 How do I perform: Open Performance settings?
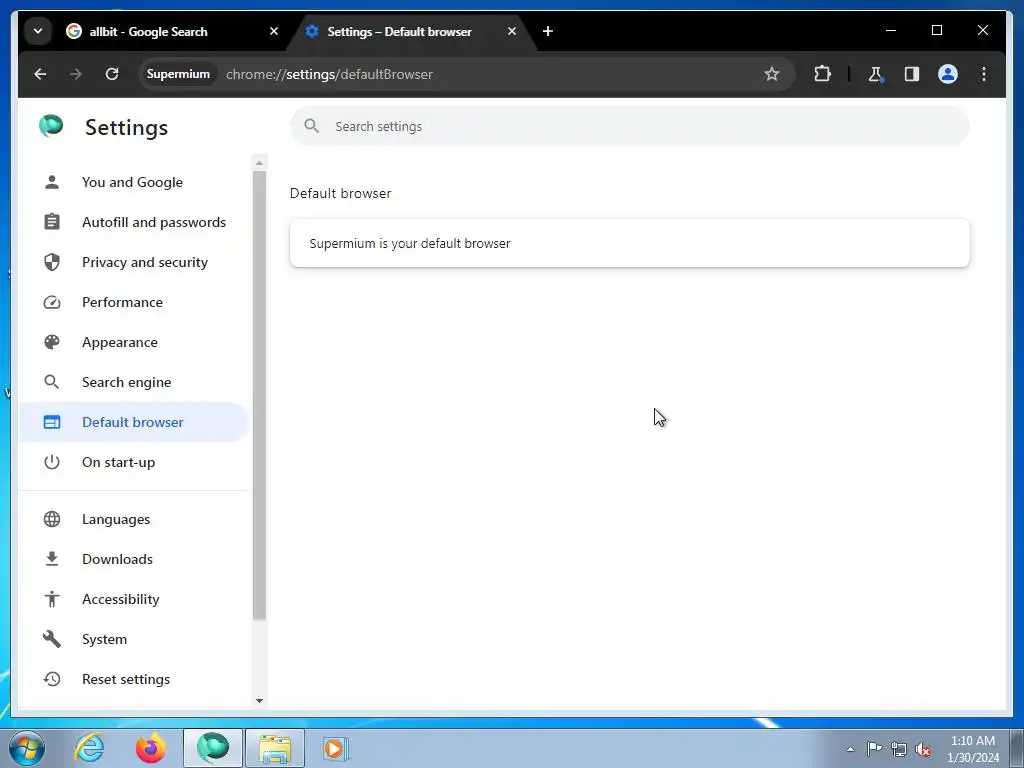tap(133, 302)
